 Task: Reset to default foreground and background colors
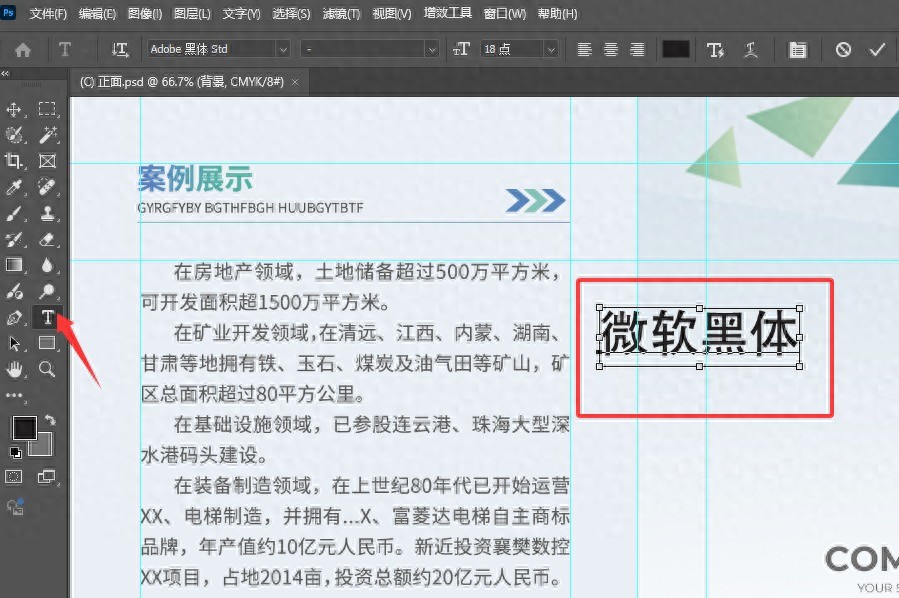coord(16,453)
